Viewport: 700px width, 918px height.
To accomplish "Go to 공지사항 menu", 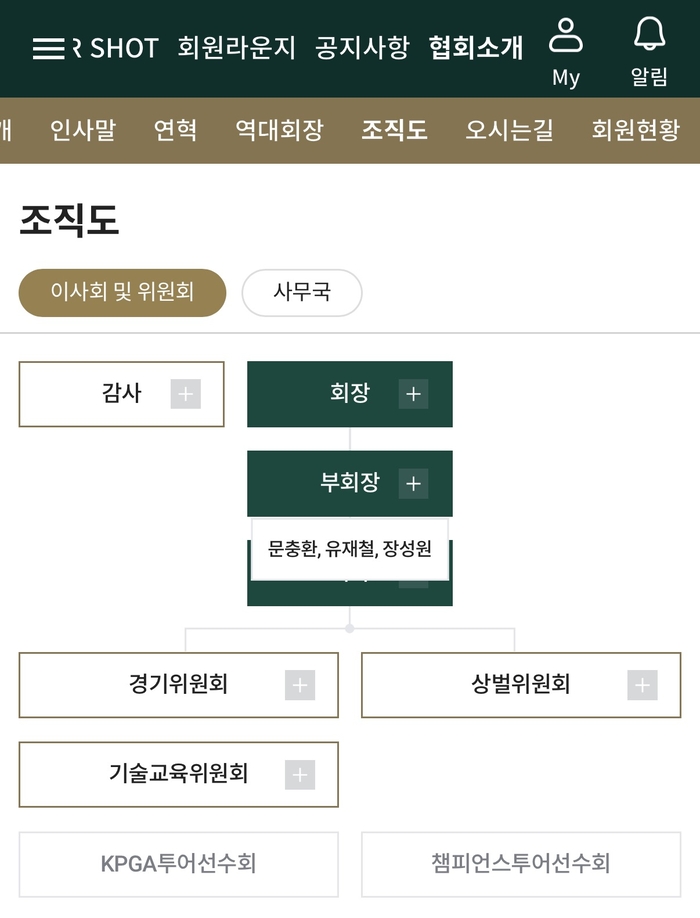I will click(362, 48).
